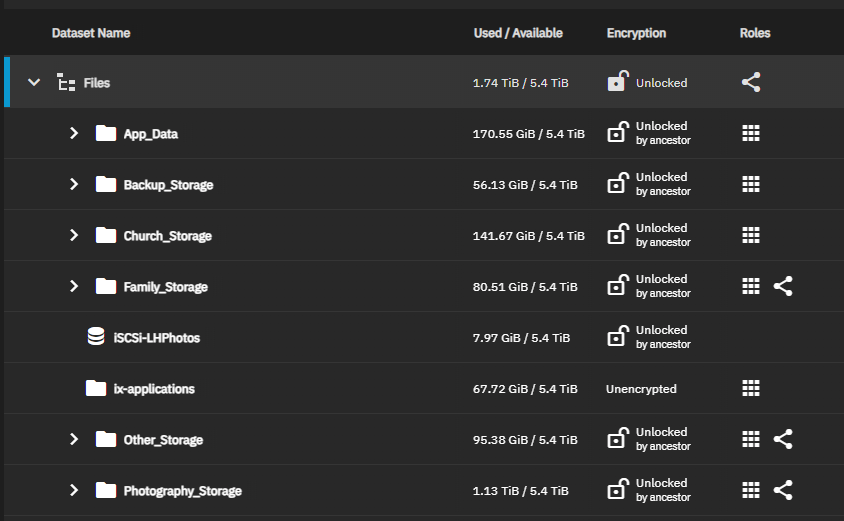This screenshot has width=844, height=521.
Task: Collapse the Files root dataset
Action: (x=34, y=82)
